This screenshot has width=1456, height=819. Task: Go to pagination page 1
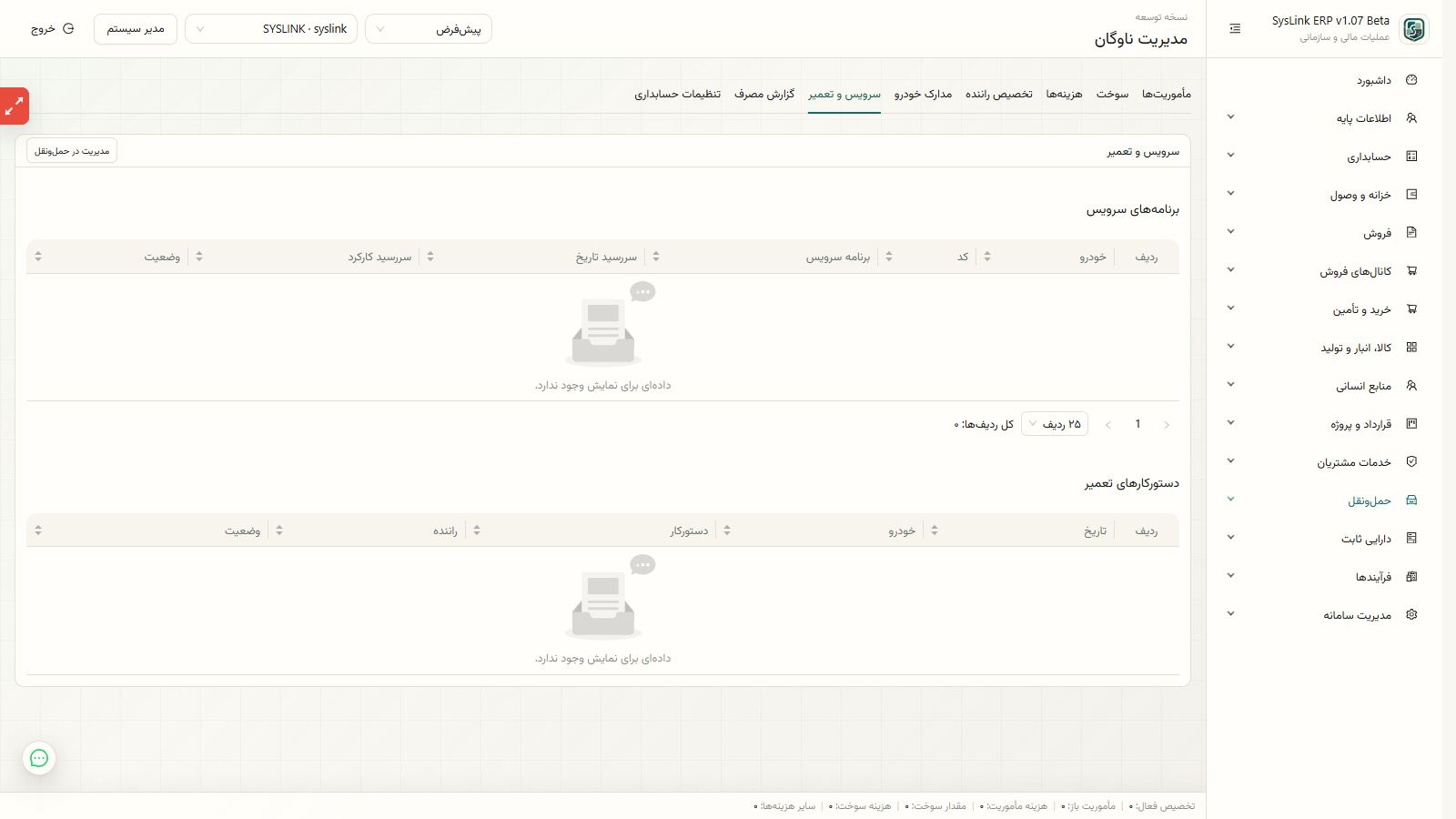pos(1137,424)
